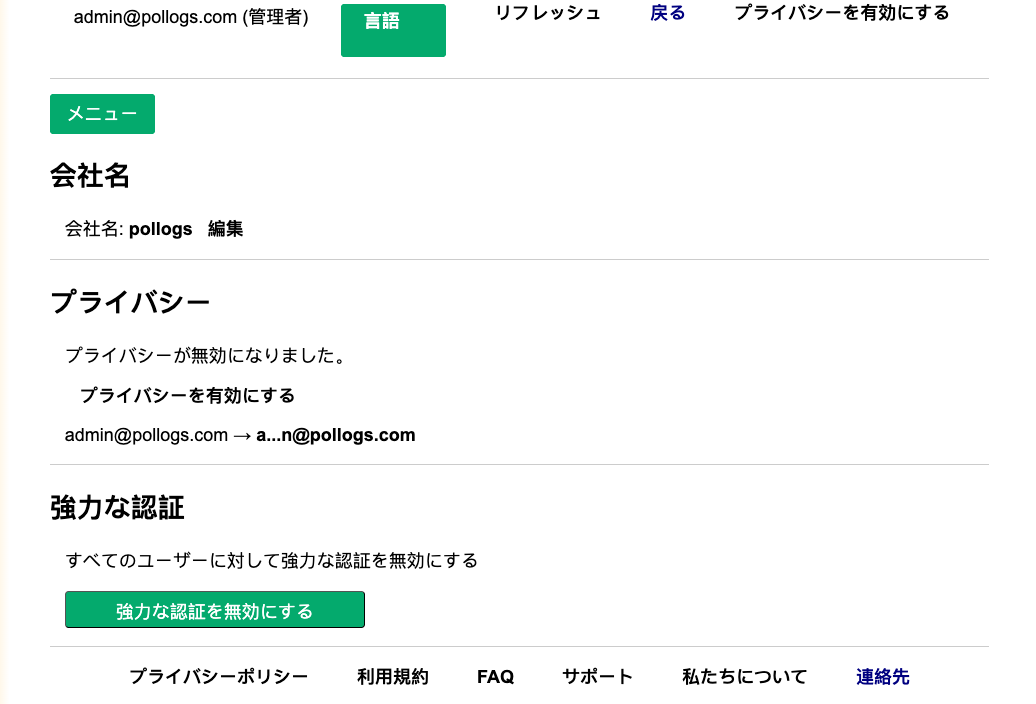Viewport: 1036px width, 704px height.
Task: Click リフレッシュ to refresh the page
Action: 547,13
